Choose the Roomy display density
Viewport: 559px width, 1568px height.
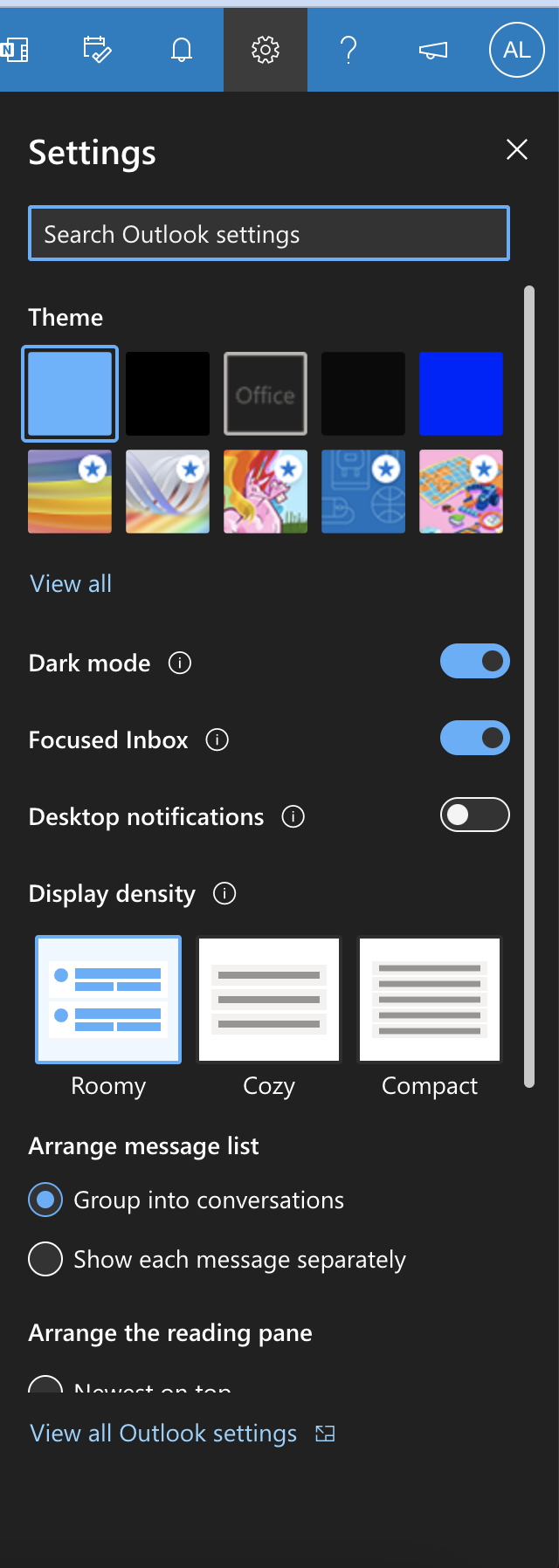(x=108, y=1000)
